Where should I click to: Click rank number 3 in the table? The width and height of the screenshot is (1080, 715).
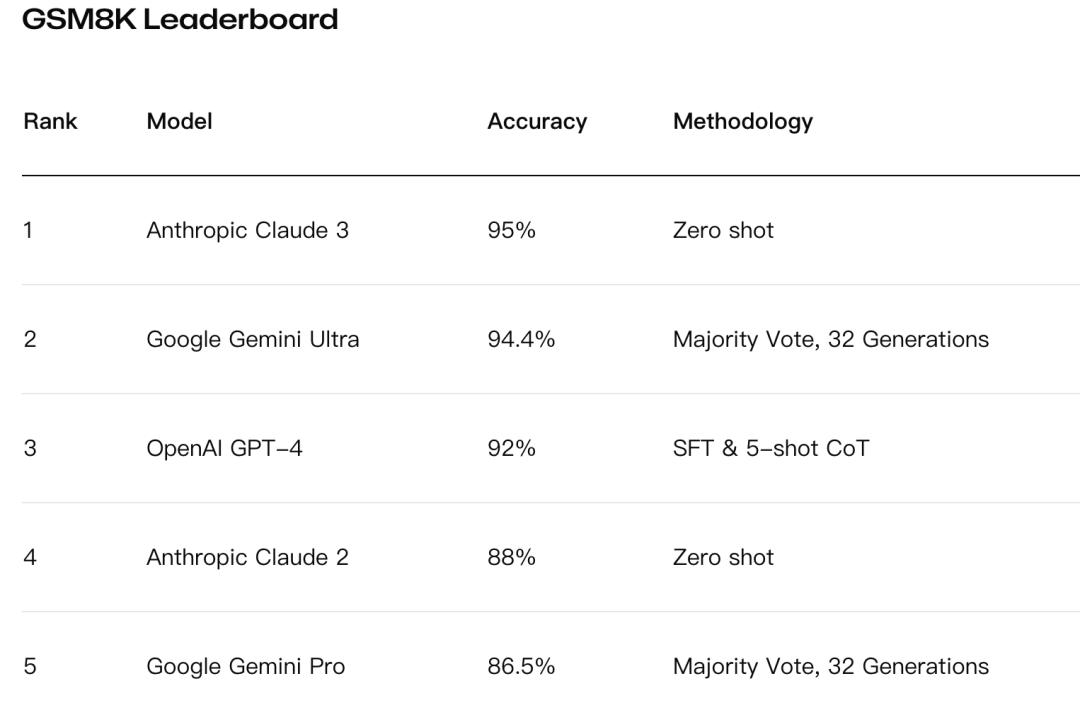tap(30, 449)
